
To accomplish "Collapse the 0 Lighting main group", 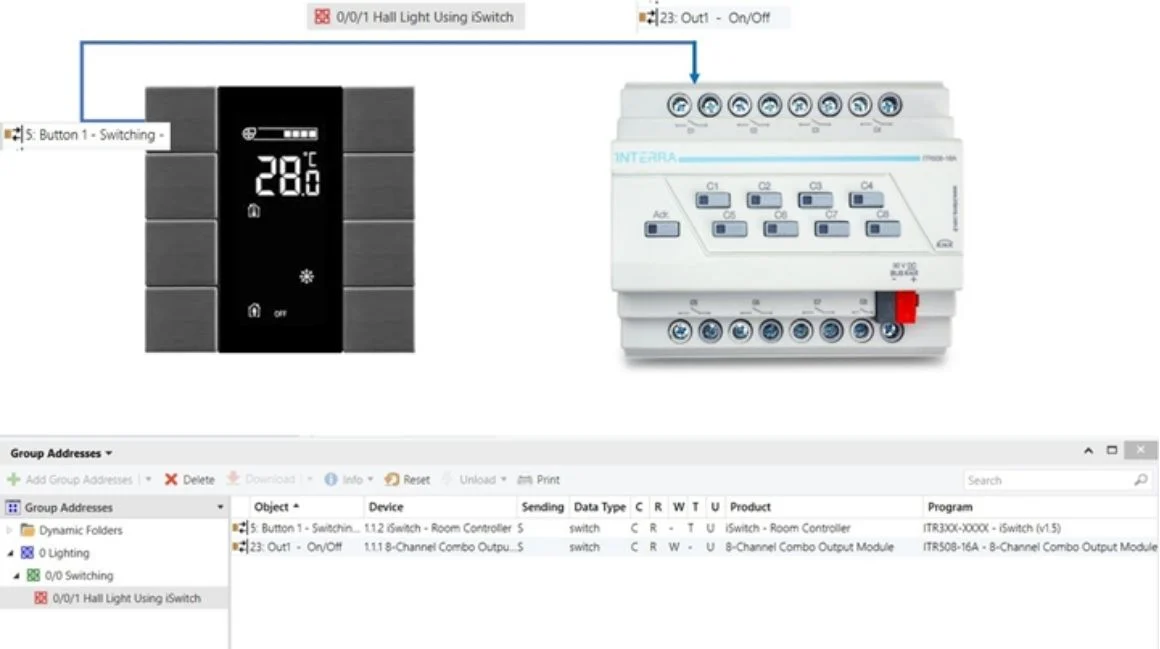I will (10, 553).
